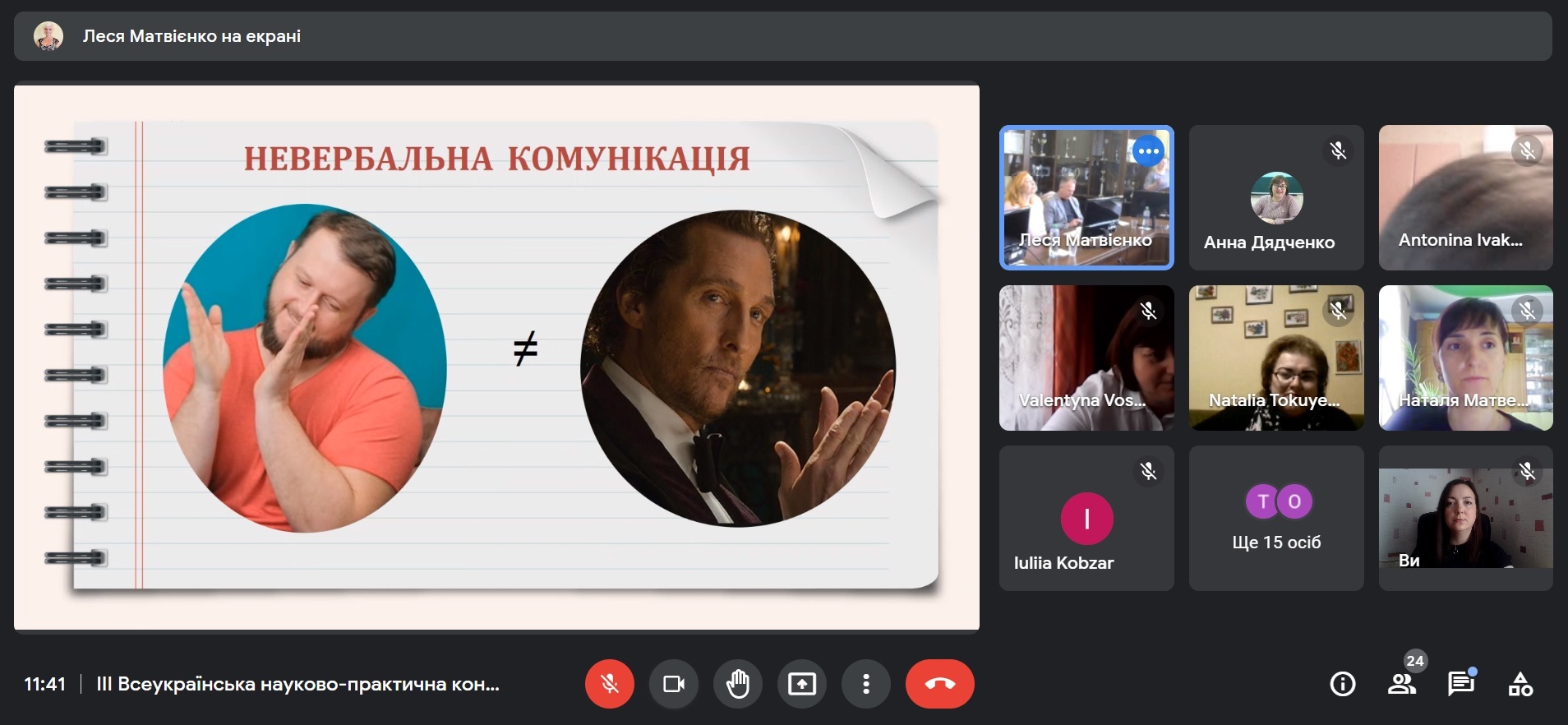Click the shared presentation slide
Screen dimensions: 1568x725
(496, 358)
